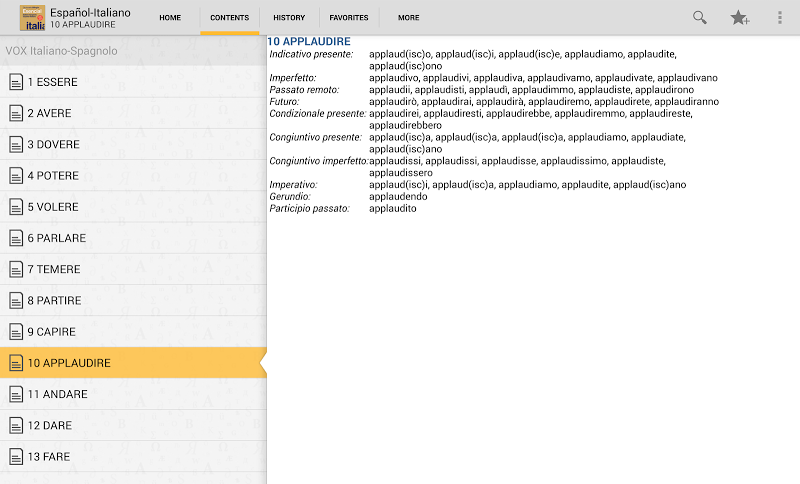Select the CONTENTS tab

230,17
